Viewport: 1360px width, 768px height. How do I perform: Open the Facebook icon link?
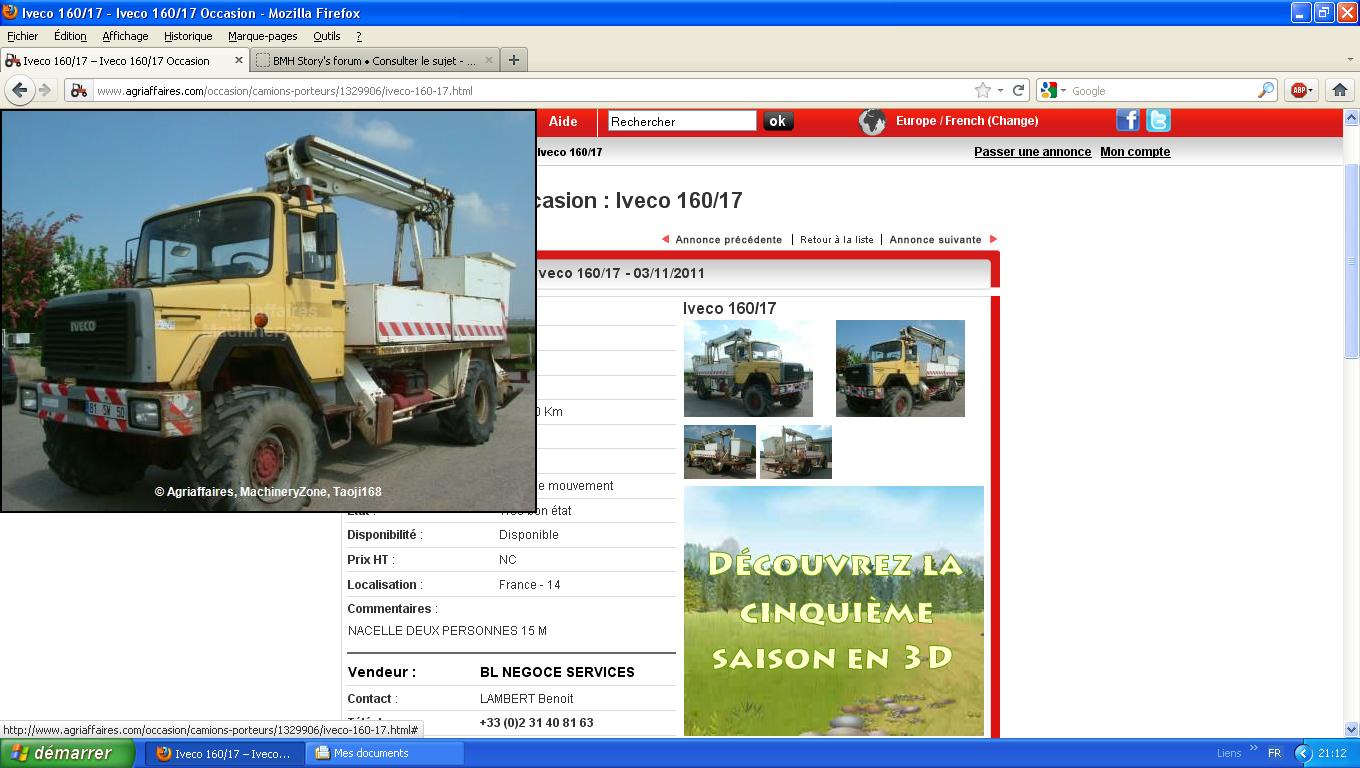1127,121
